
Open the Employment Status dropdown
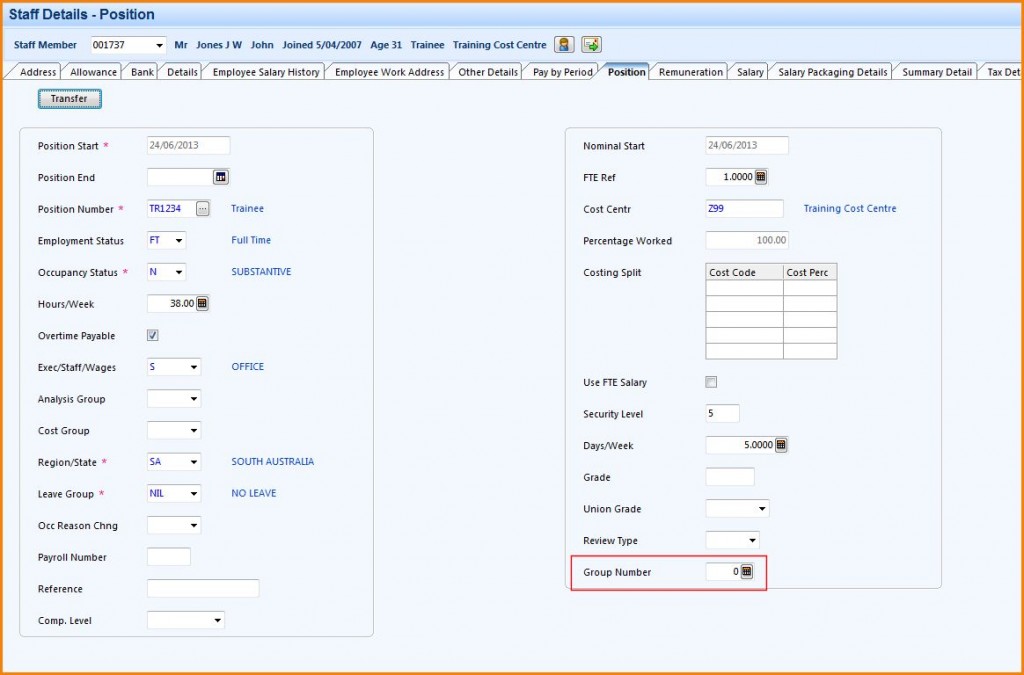coord(177,240)
